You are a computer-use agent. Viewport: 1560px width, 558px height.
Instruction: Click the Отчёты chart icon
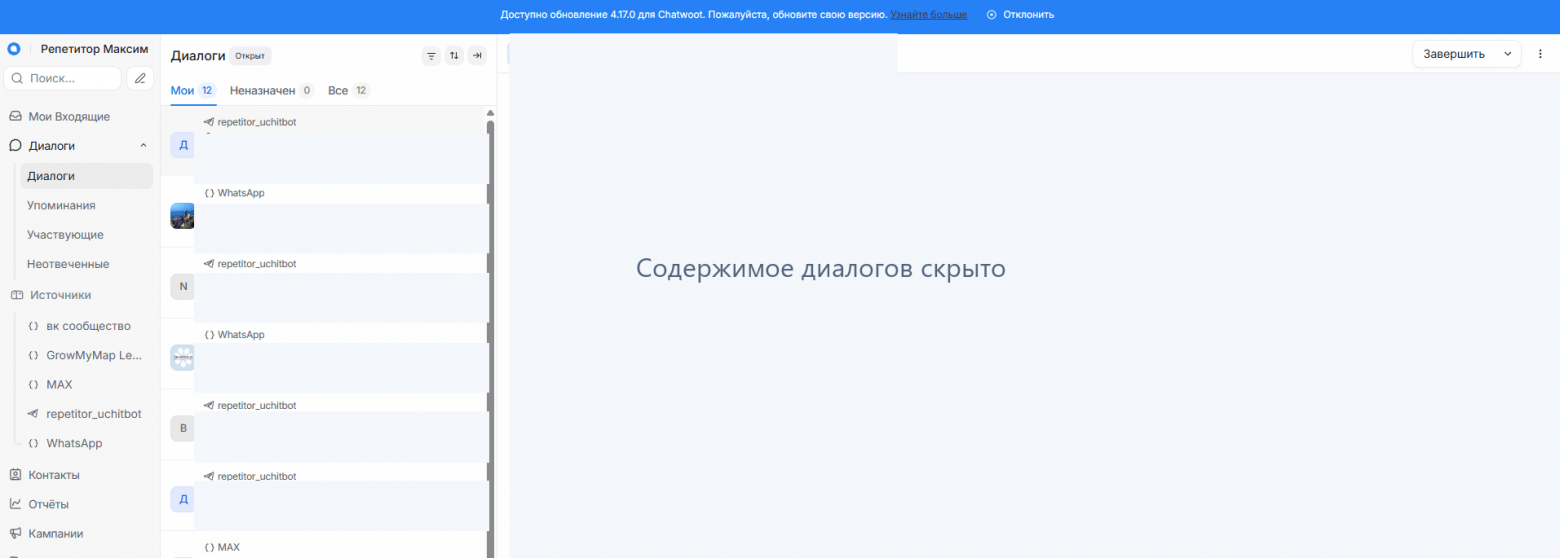[15, 504]
